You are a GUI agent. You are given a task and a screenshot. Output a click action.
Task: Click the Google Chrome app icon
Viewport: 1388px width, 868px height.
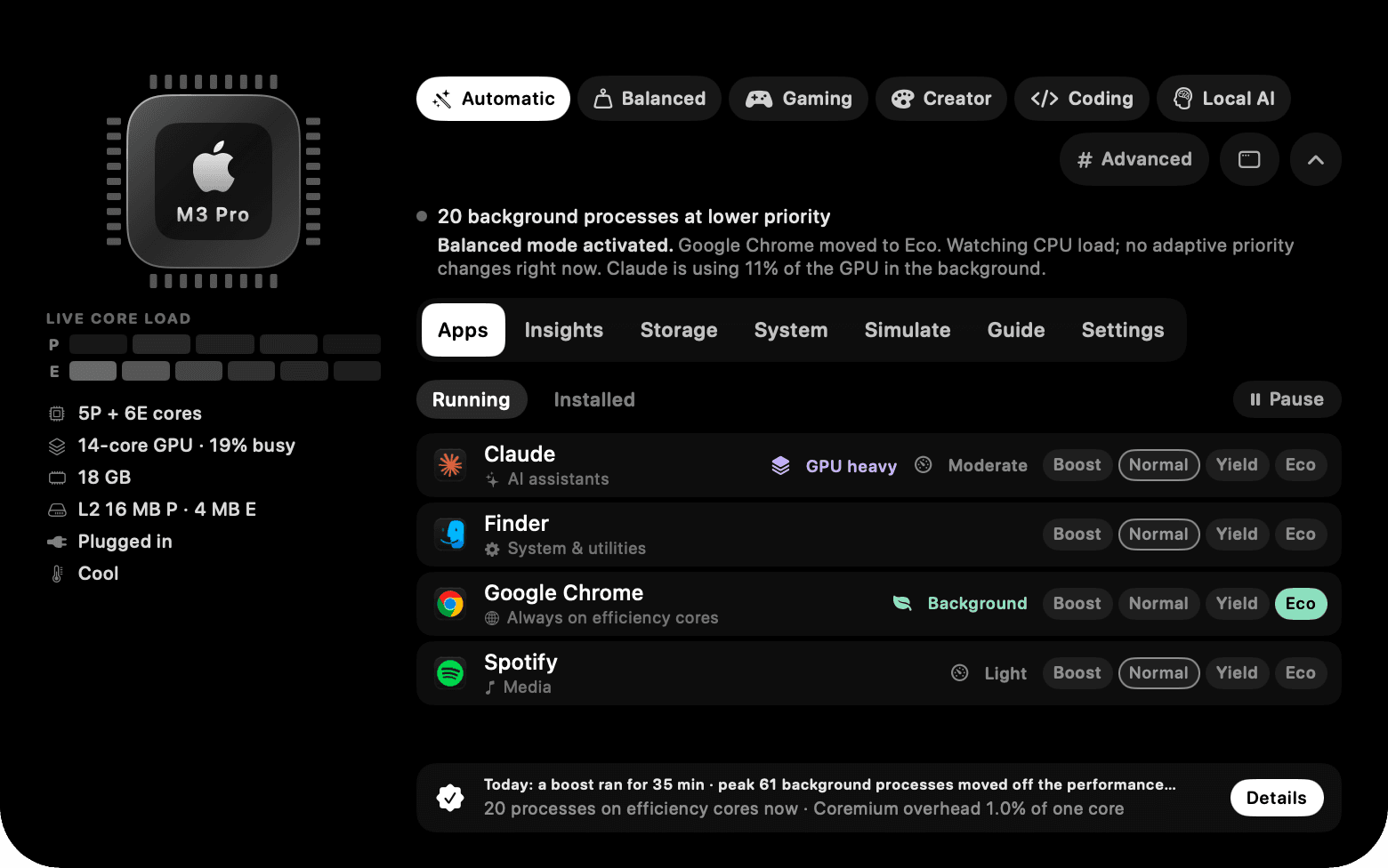pyautogui.click(x=450, y=604)
